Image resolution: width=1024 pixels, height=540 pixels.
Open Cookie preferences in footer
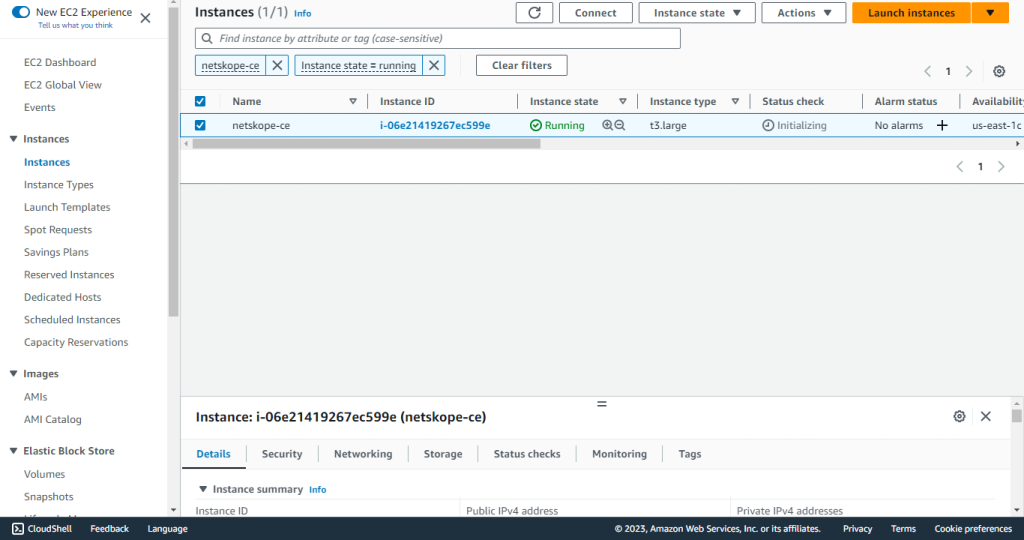973,529
